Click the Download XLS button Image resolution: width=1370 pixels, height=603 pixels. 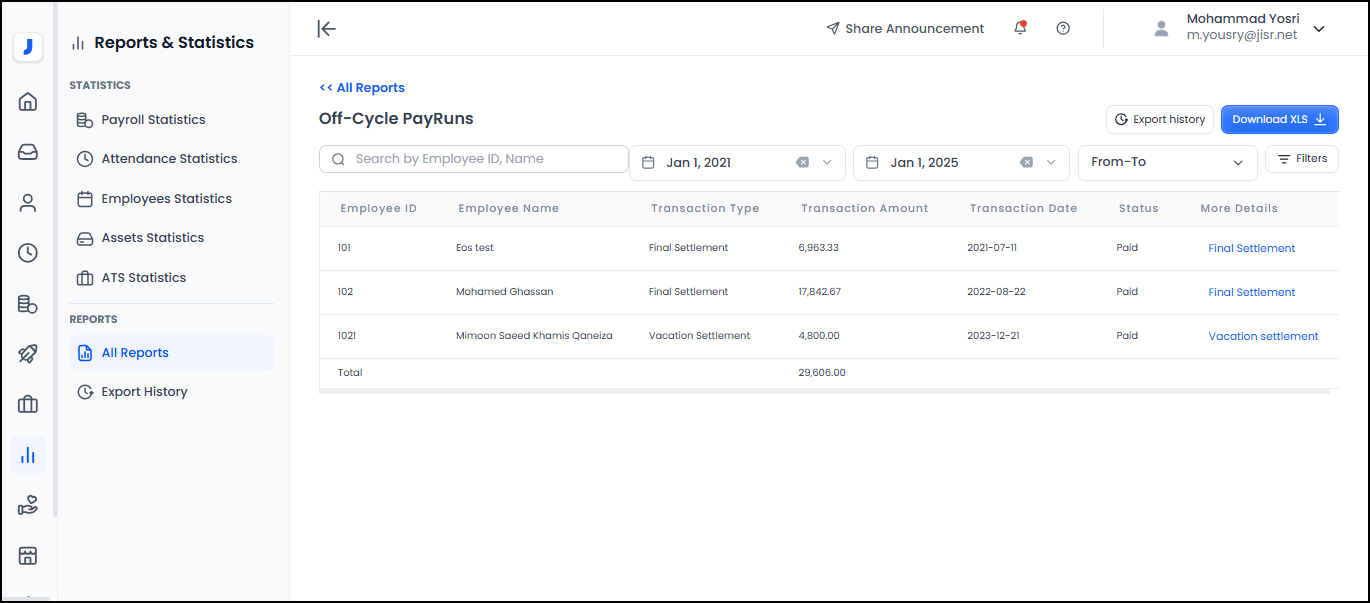click(x=1279, y=119)
